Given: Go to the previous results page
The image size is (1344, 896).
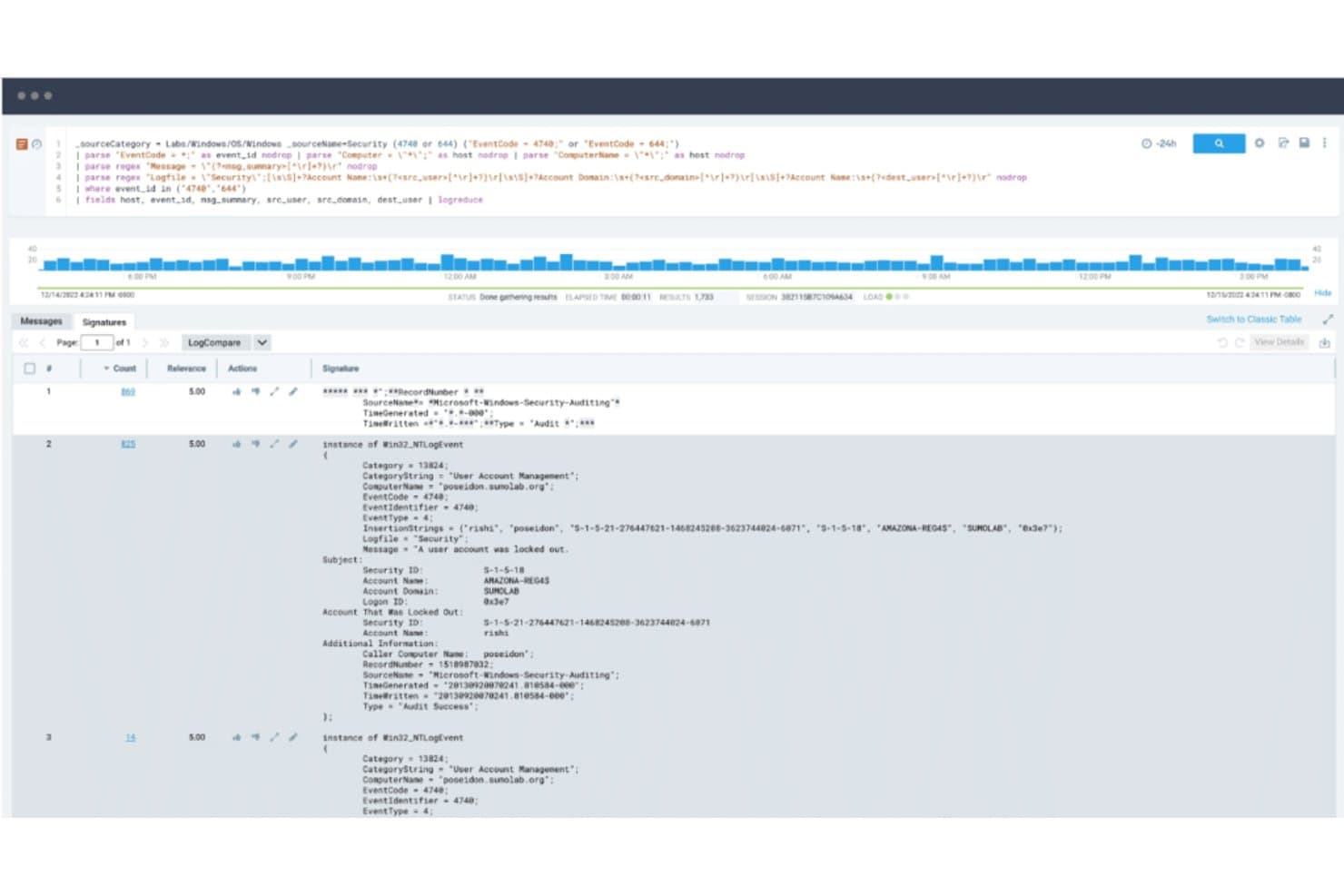Looking at the screenshot, I should coord(42,343).
